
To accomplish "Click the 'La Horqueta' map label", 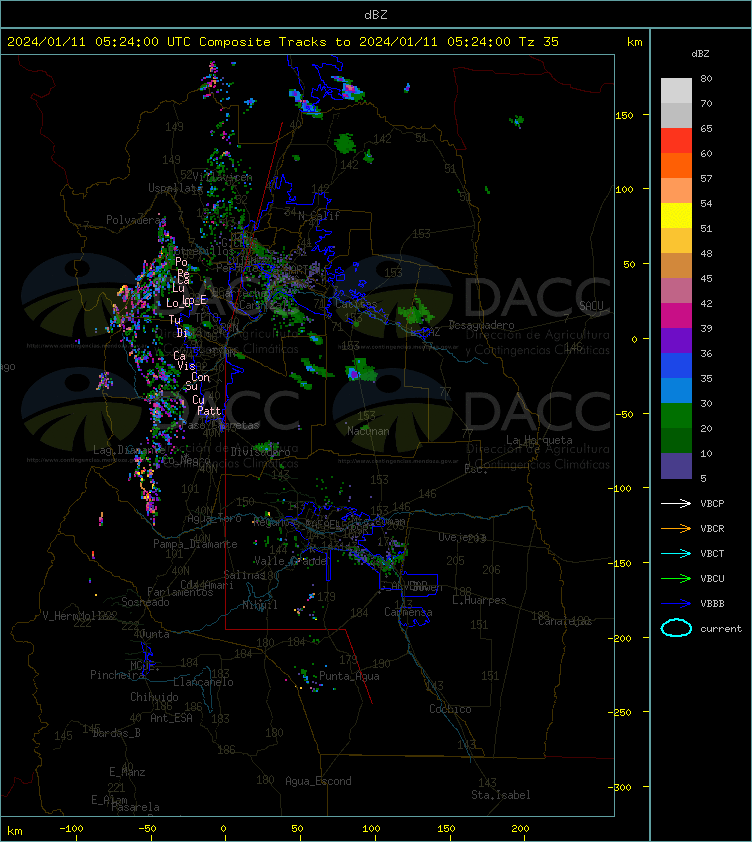I will (539, 440).
